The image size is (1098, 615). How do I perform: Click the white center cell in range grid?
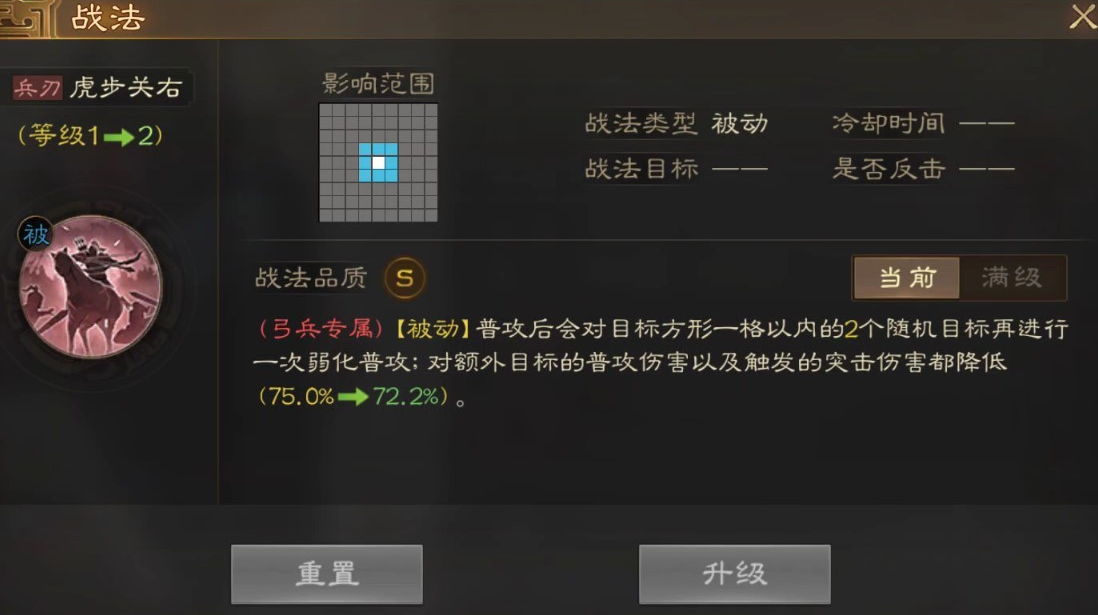coord(378,163)
